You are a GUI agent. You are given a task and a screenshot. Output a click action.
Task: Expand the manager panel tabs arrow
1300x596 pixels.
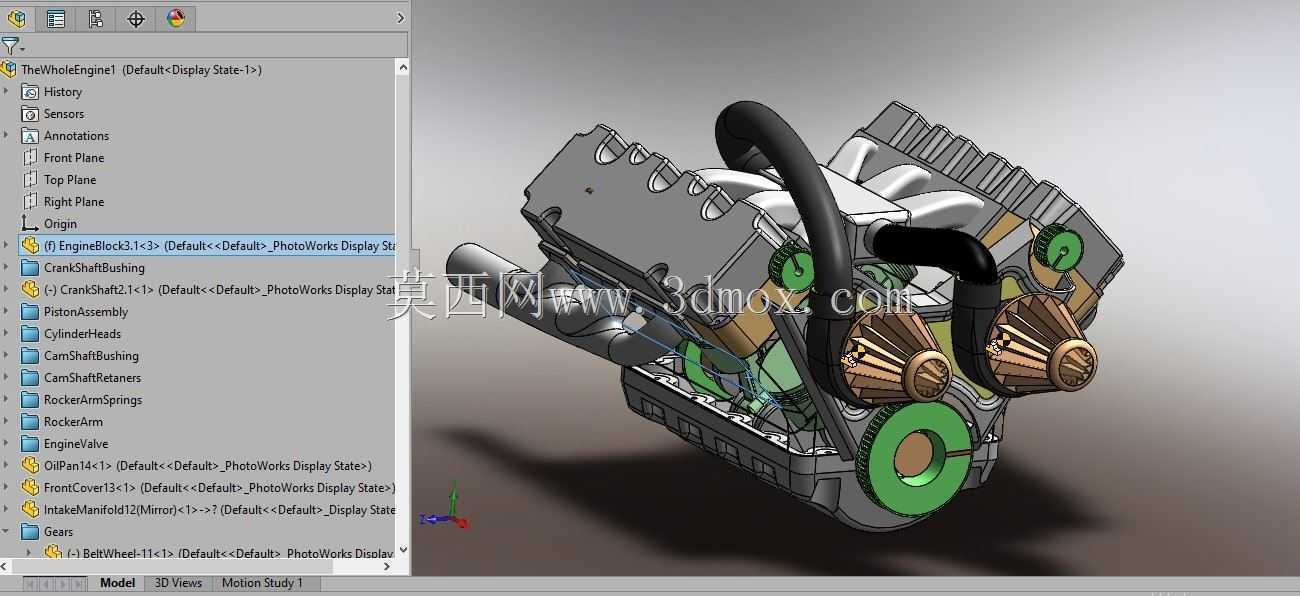400,18
